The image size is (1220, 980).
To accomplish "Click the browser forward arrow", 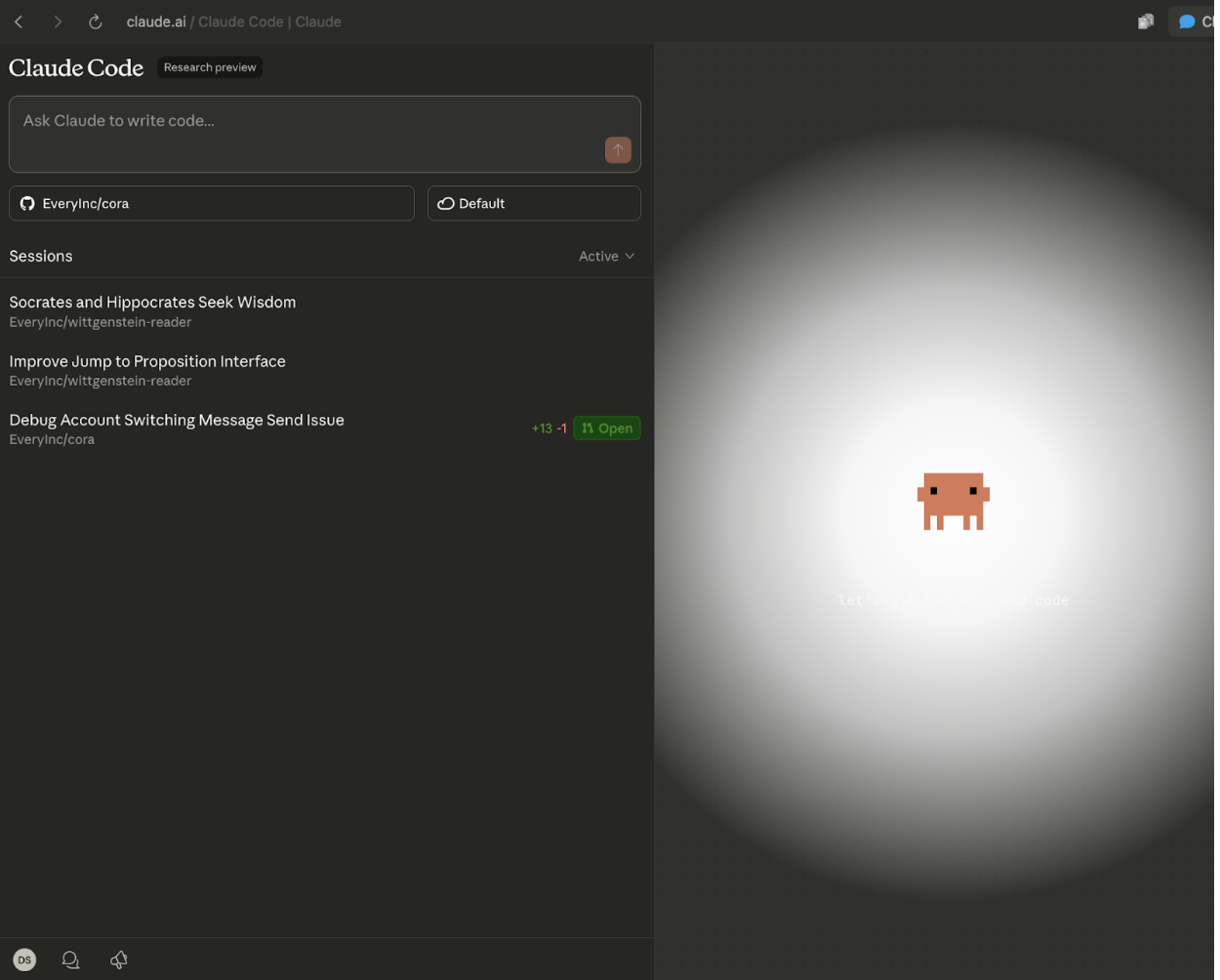I will pos(58,21).
